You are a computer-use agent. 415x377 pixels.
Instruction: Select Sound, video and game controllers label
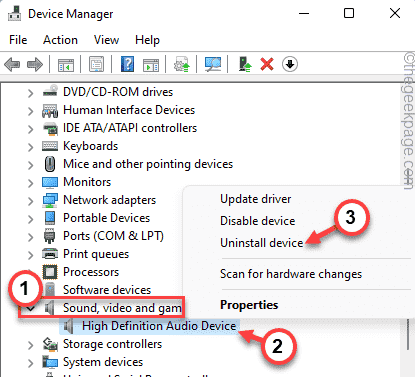122,308
